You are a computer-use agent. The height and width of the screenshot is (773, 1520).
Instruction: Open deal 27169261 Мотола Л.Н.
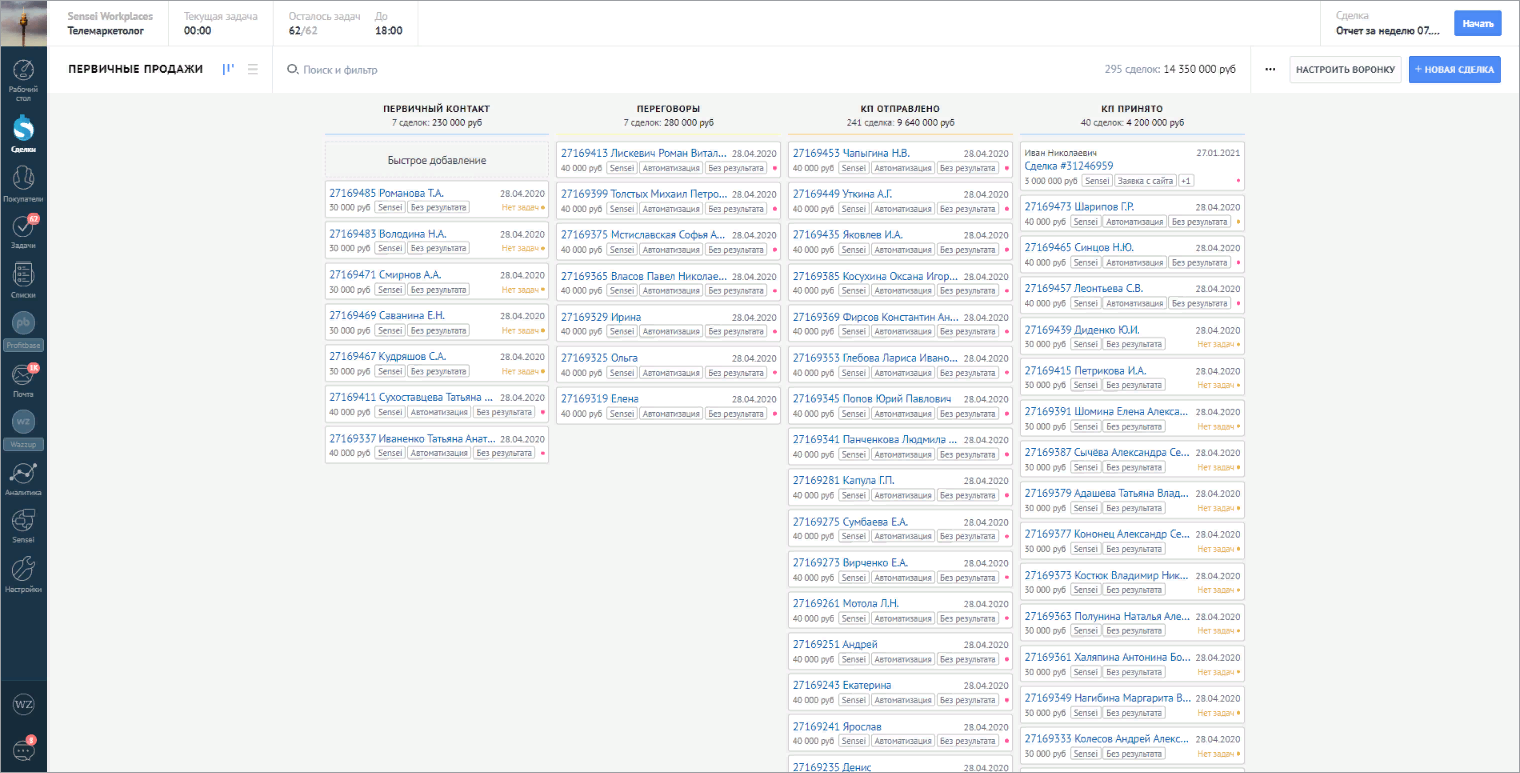846,603
